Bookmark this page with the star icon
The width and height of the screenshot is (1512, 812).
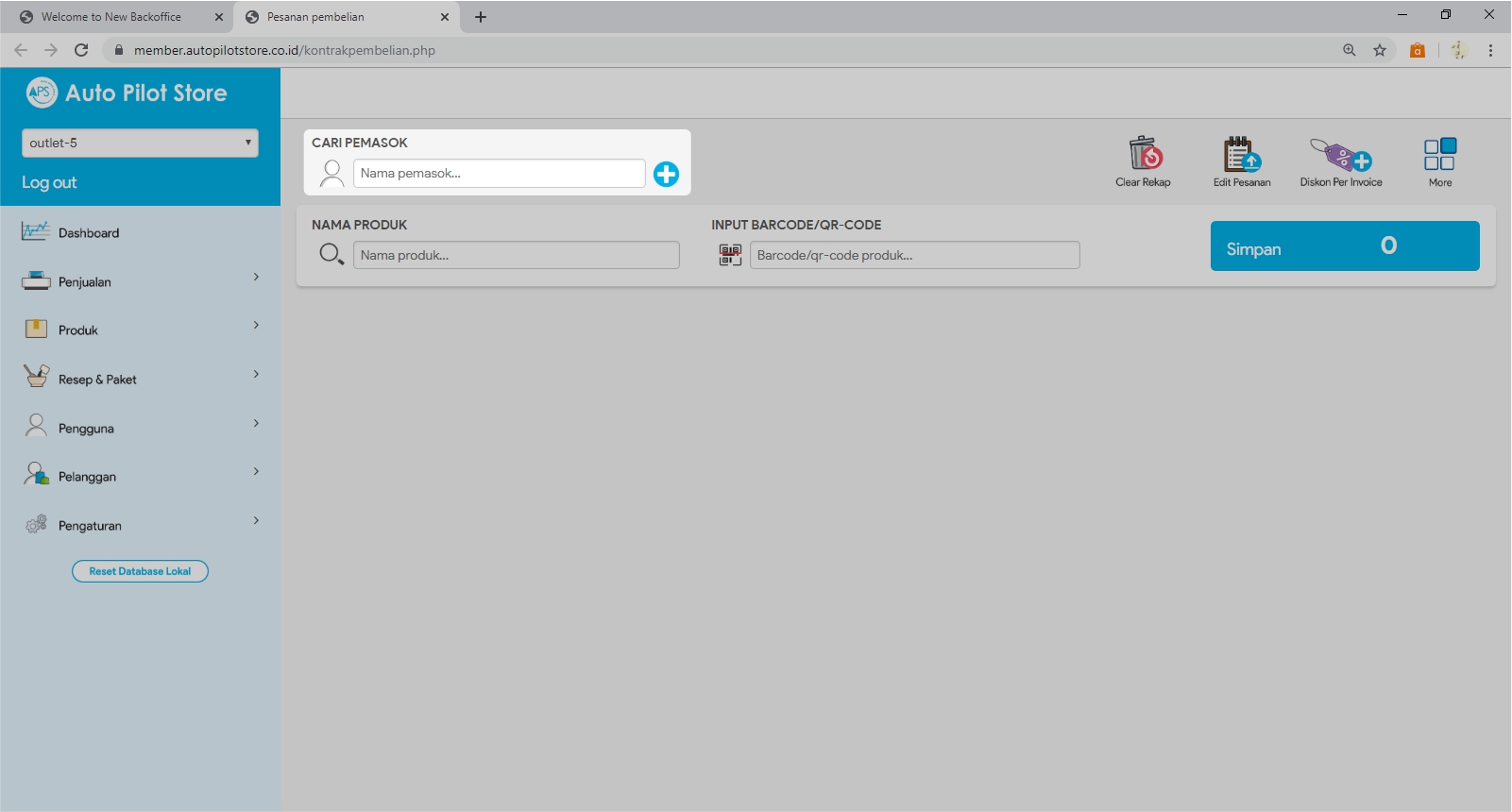(x=1380, y=50)
